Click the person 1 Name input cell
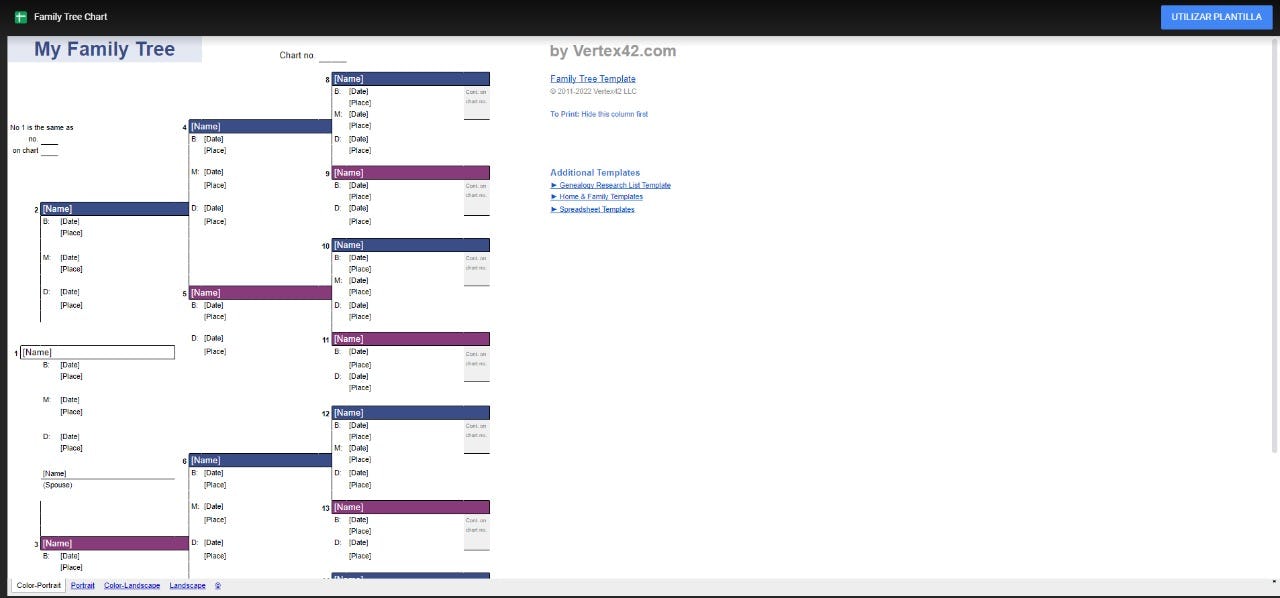 (97, 352)
